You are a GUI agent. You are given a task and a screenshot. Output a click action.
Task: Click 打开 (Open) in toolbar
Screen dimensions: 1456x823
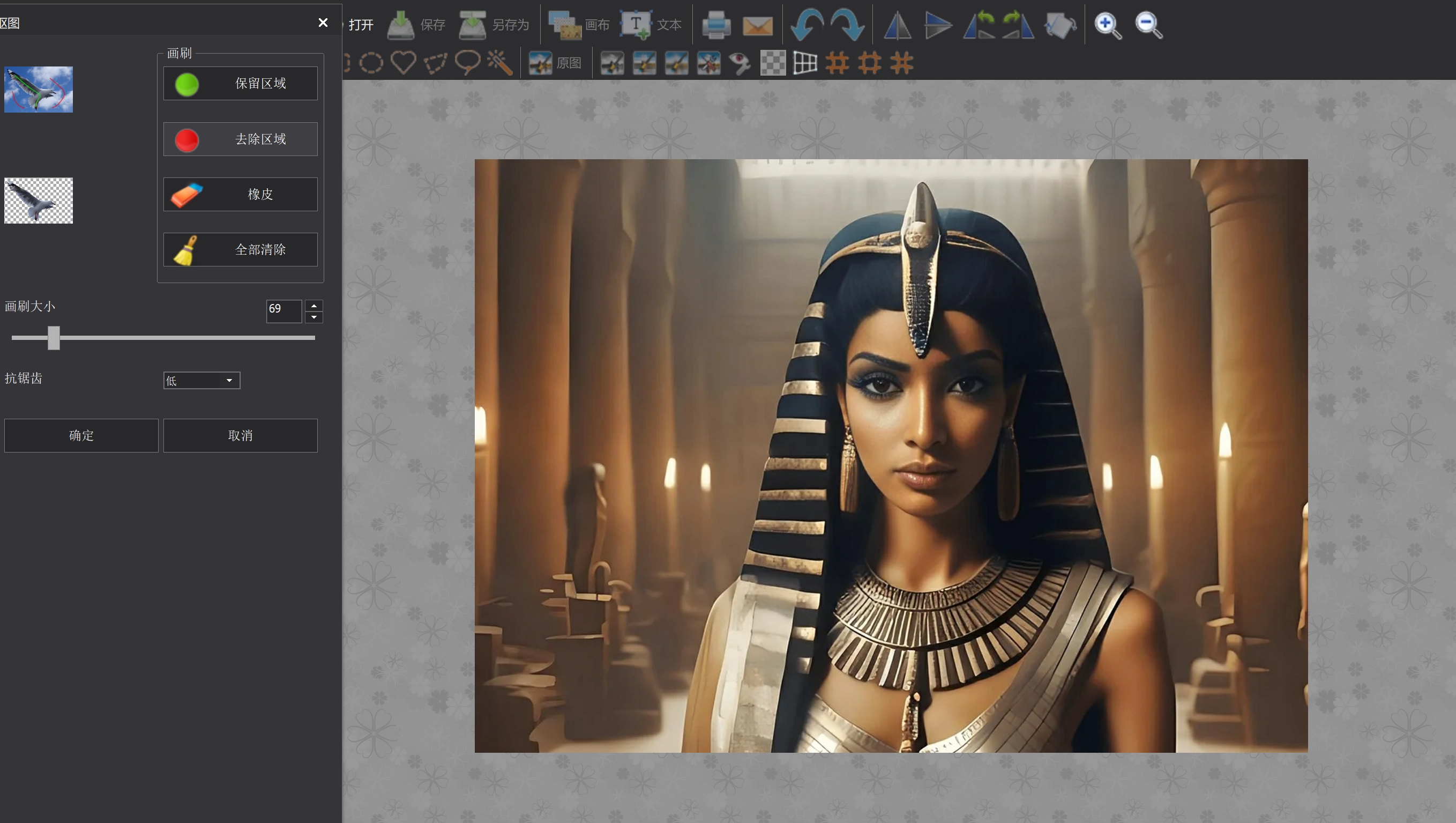361,25
